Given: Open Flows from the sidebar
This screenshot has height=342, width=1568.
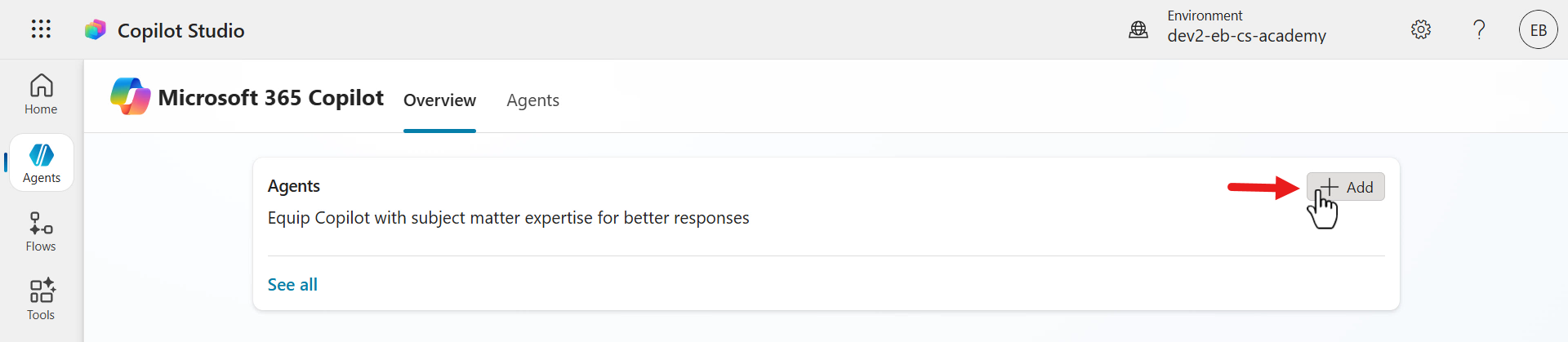Looking at the screenshot, I should point(41,232).
